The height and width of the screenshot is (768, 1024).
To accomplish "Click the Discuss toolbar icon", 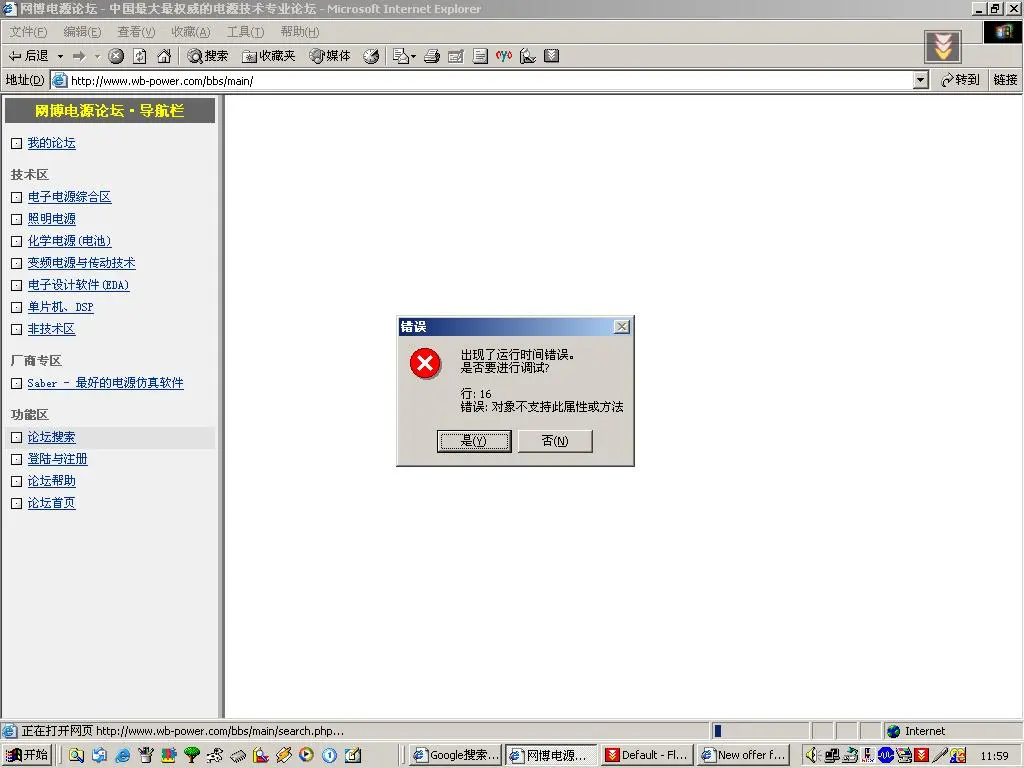I will coord(480,56).
